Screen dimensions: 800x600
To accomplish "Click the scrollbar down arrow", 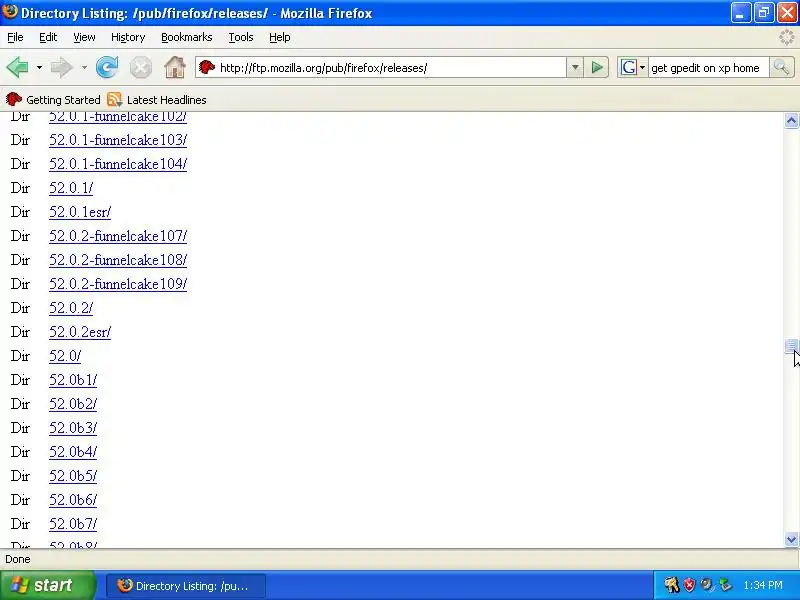I will [x=791, y=539].
